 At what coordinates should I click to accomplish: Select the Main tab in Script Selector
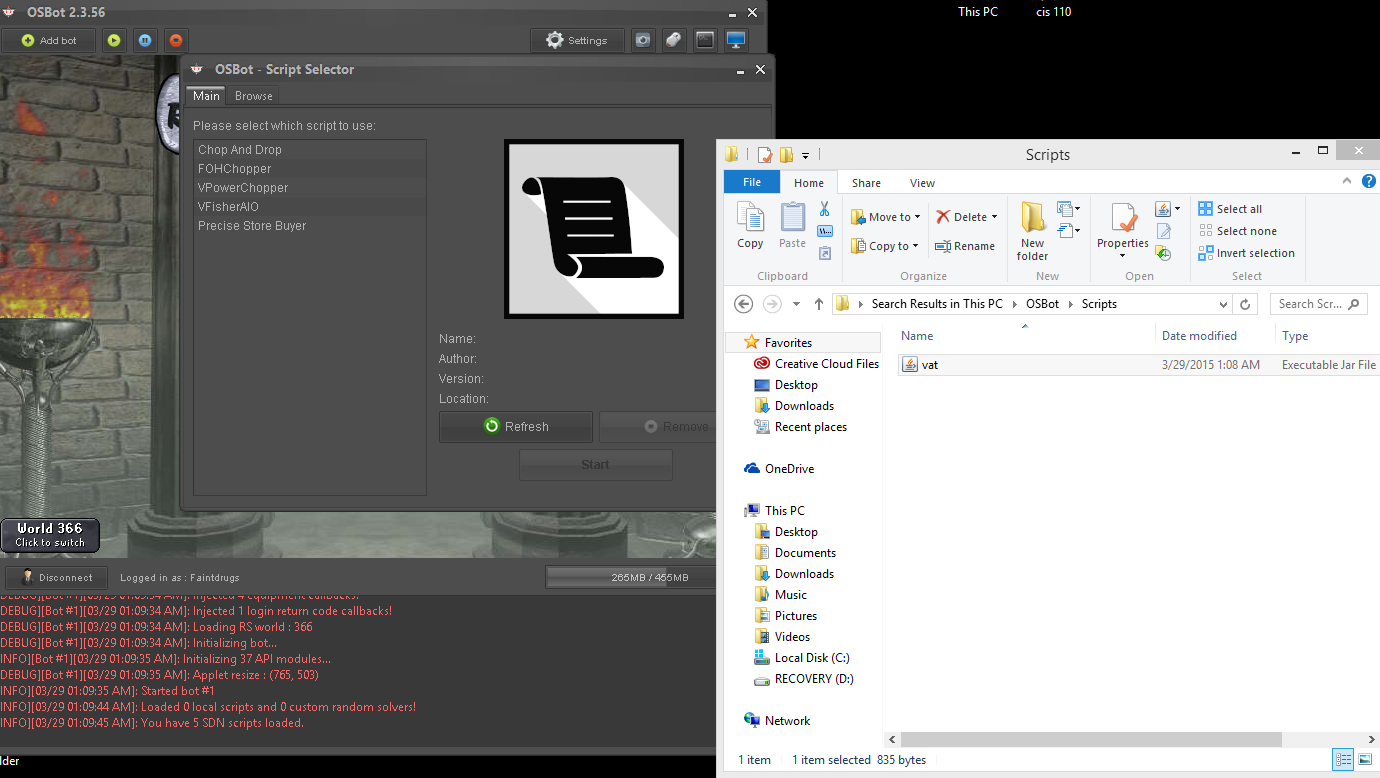pyautogui.click(x=207, y=96)
